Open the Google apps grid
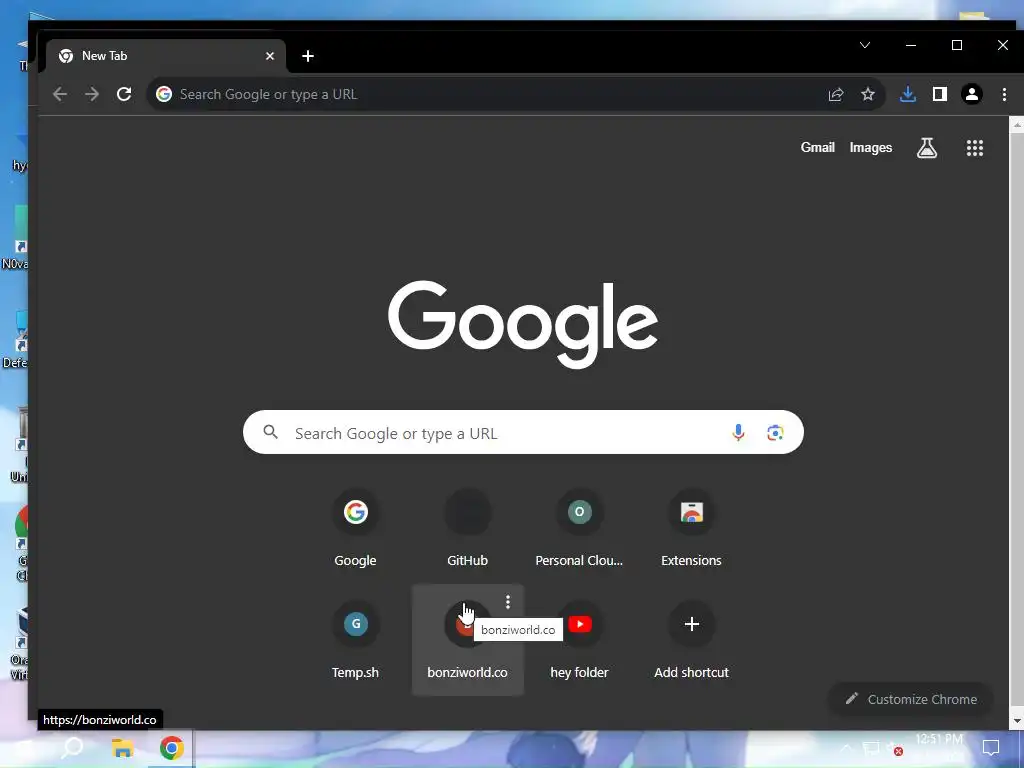This screenshot has height=768, width=1024. (x=974, y=148)
